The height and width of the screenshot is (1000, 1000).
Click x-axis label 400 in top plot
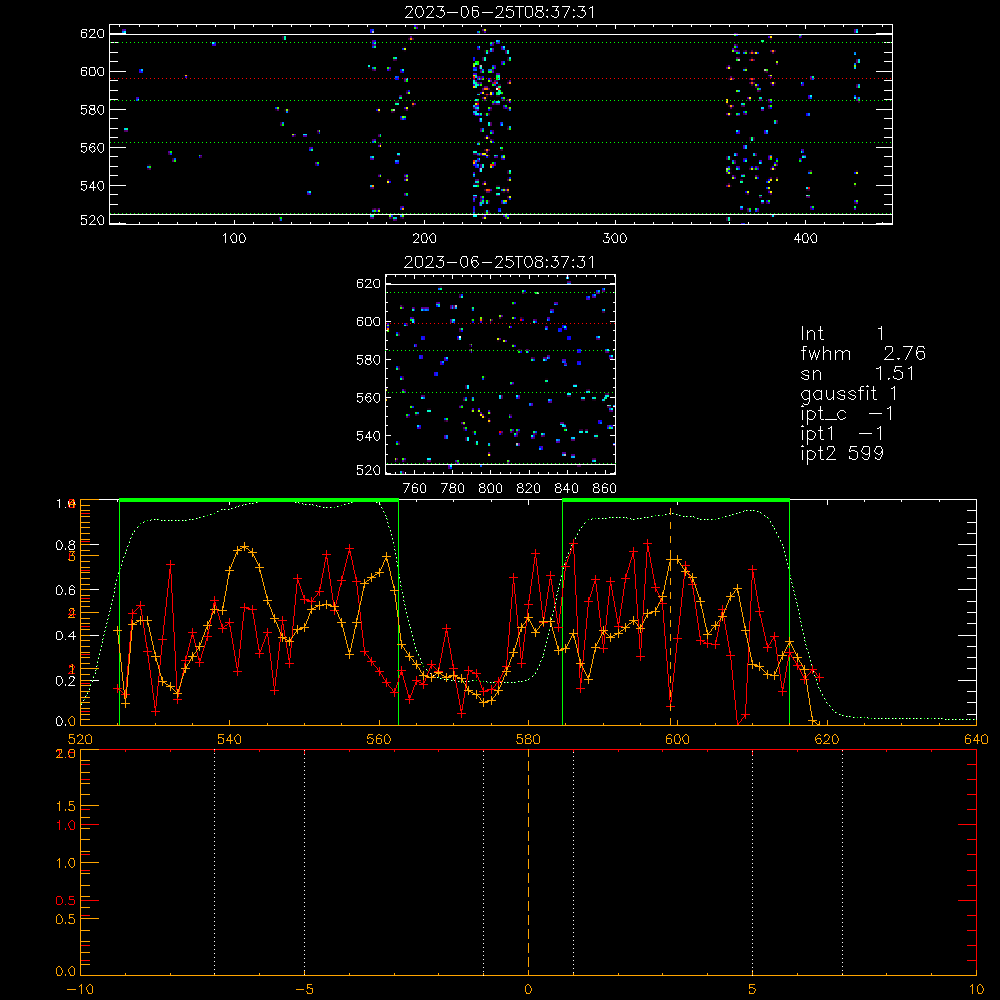pos(805,239)
